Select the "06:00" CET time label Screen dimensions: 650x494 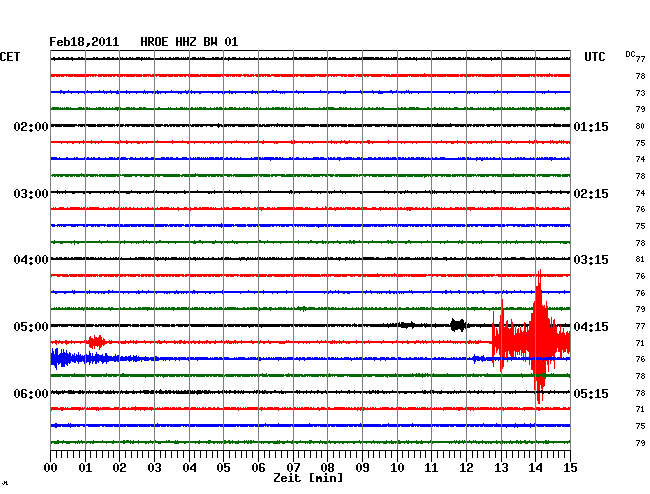click(x=31, y=393)
